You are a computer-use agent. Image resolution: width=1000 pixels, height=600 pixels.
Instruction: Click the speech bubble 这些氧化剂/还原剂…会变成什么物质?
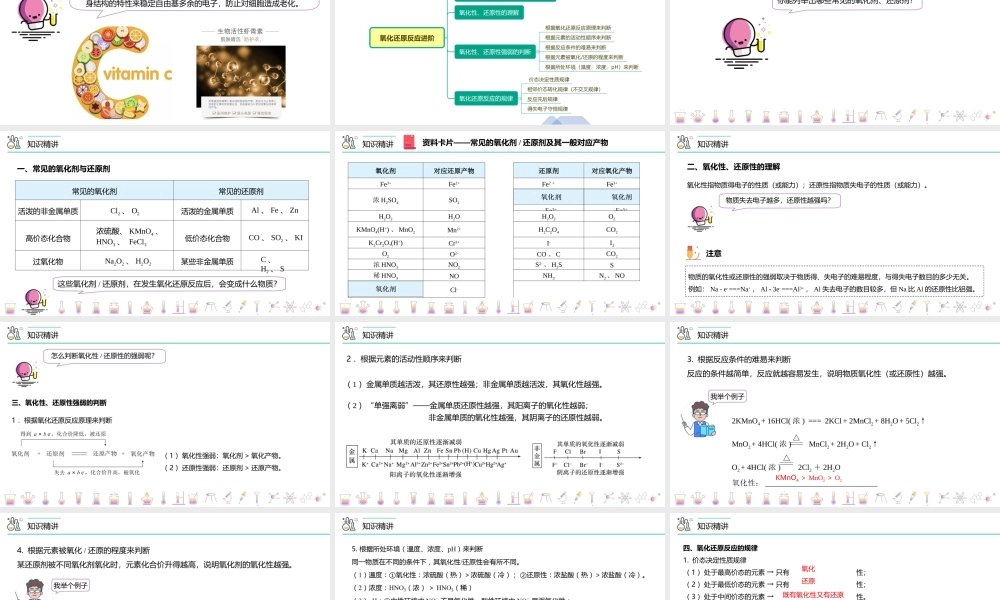pyautogui.click(x=168, y=284)
